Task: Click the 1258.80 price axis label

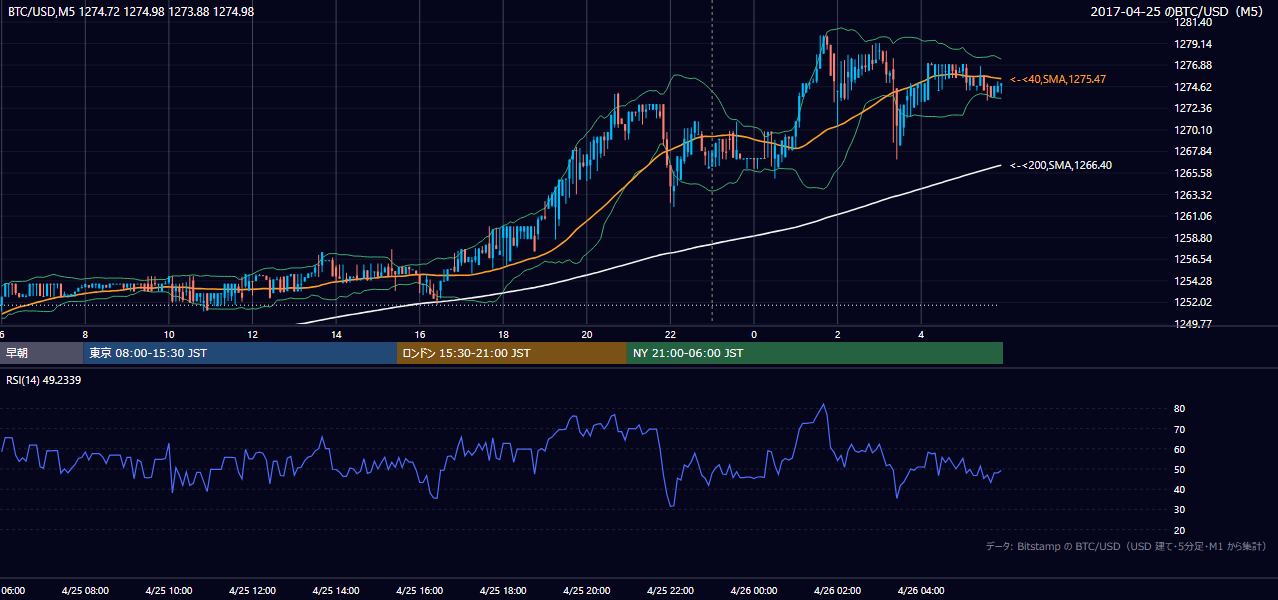Action: 1193,238
